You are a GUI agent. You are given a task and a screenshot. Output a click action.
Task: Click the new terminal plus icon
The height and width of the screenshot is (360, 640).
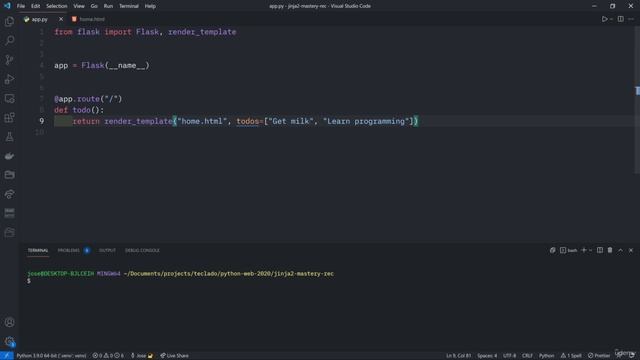584,250
